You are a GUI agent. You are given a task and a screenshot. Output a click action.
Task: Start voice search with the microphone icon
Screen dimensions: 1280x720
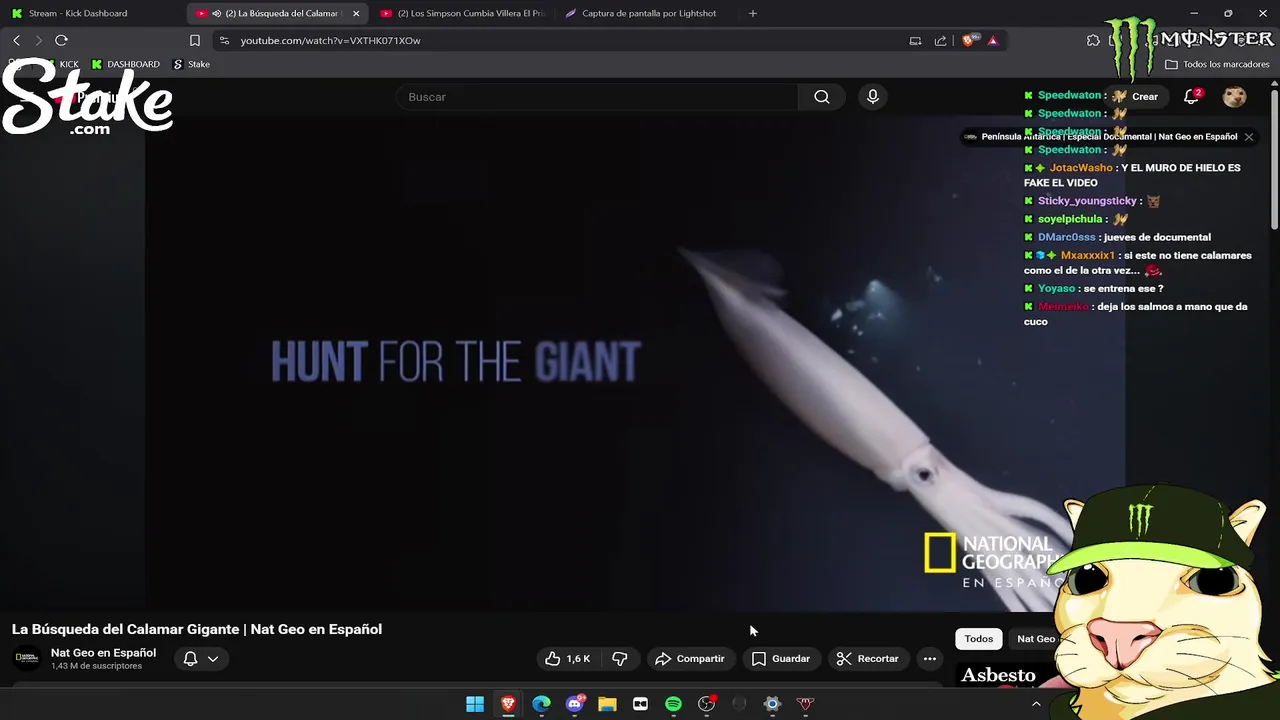click(873, 97)
